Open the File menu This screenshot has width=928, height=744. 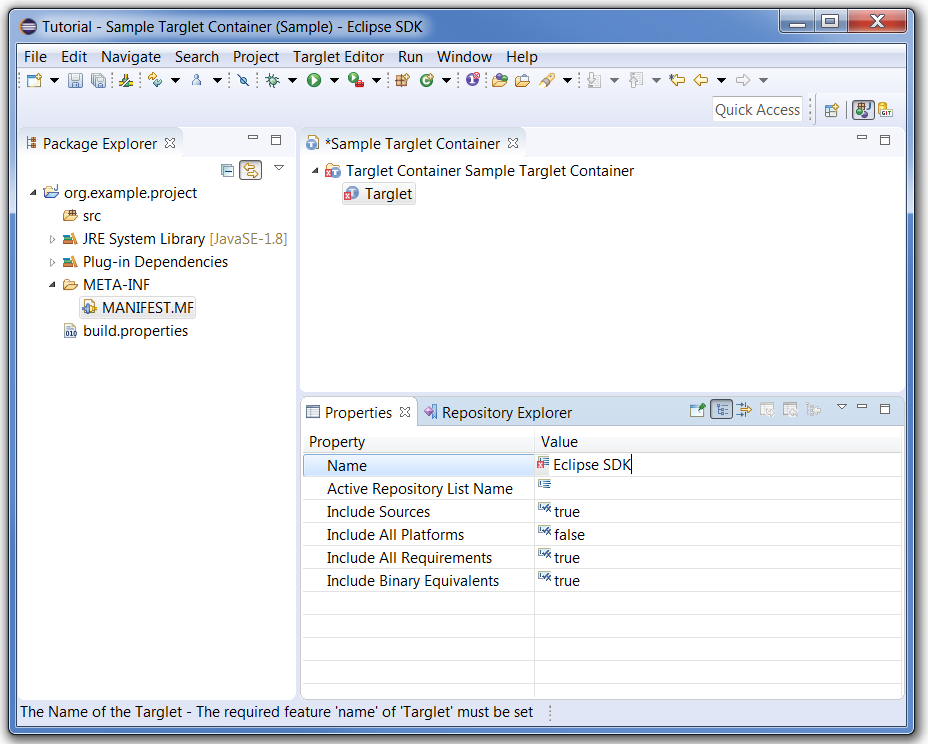(36, 57)
